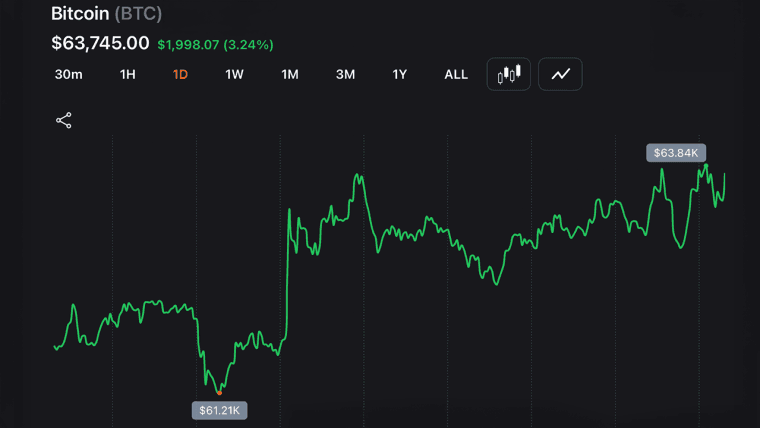Select the 3M time range
Image resolution: width=760 pixels, height=428 pixels.
[346, 74]
